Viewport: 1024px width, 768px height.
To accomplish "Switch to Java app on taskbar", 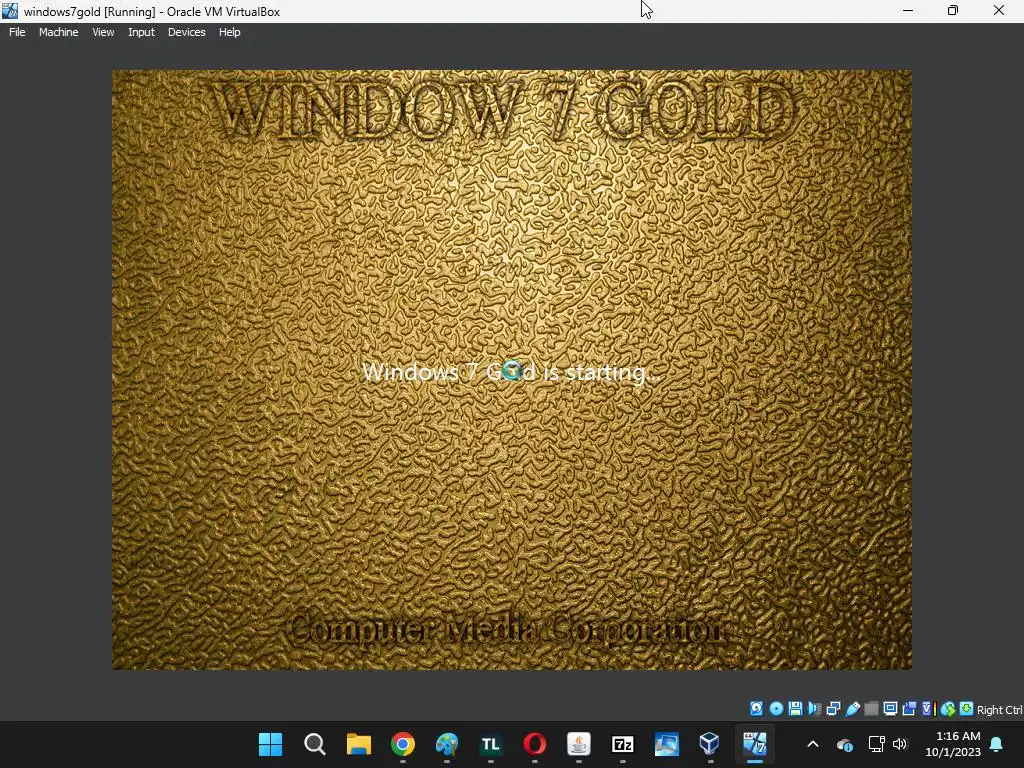I will [x=579, y=744].
